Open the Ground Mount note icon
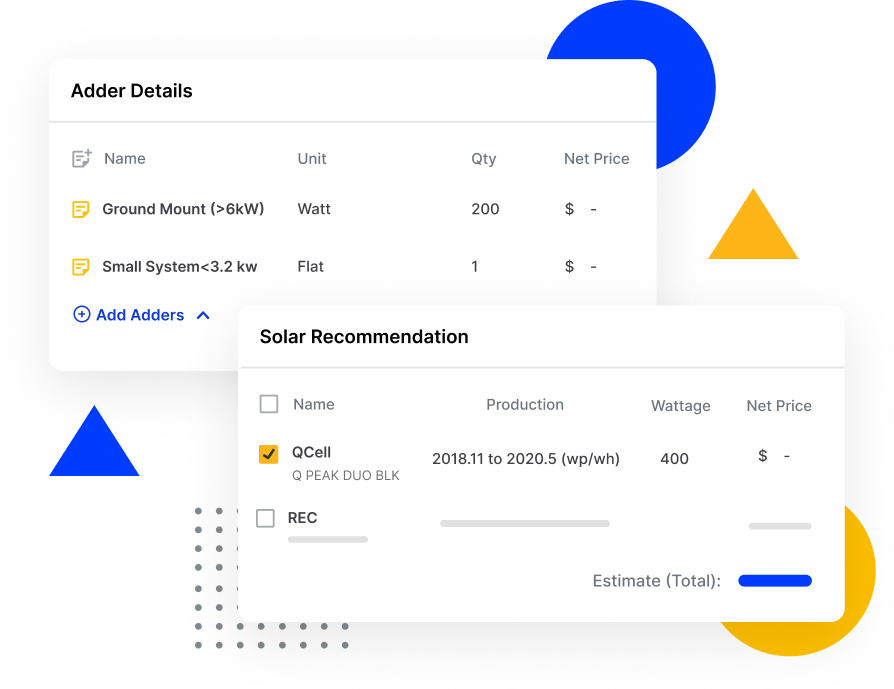The width and height of the screenshot is (894, 689). (80, 209)
